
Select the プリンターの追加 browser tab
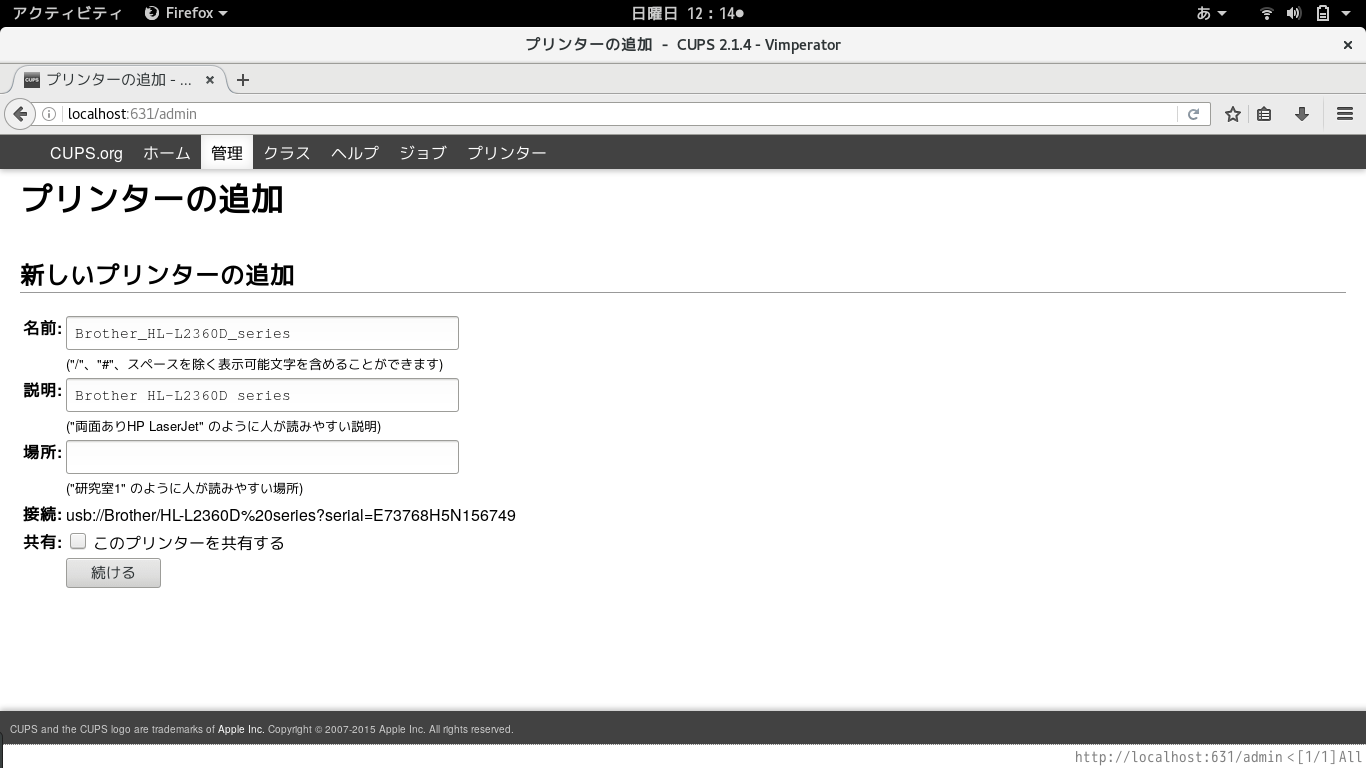pyautogui.click(x=117, y=80)
